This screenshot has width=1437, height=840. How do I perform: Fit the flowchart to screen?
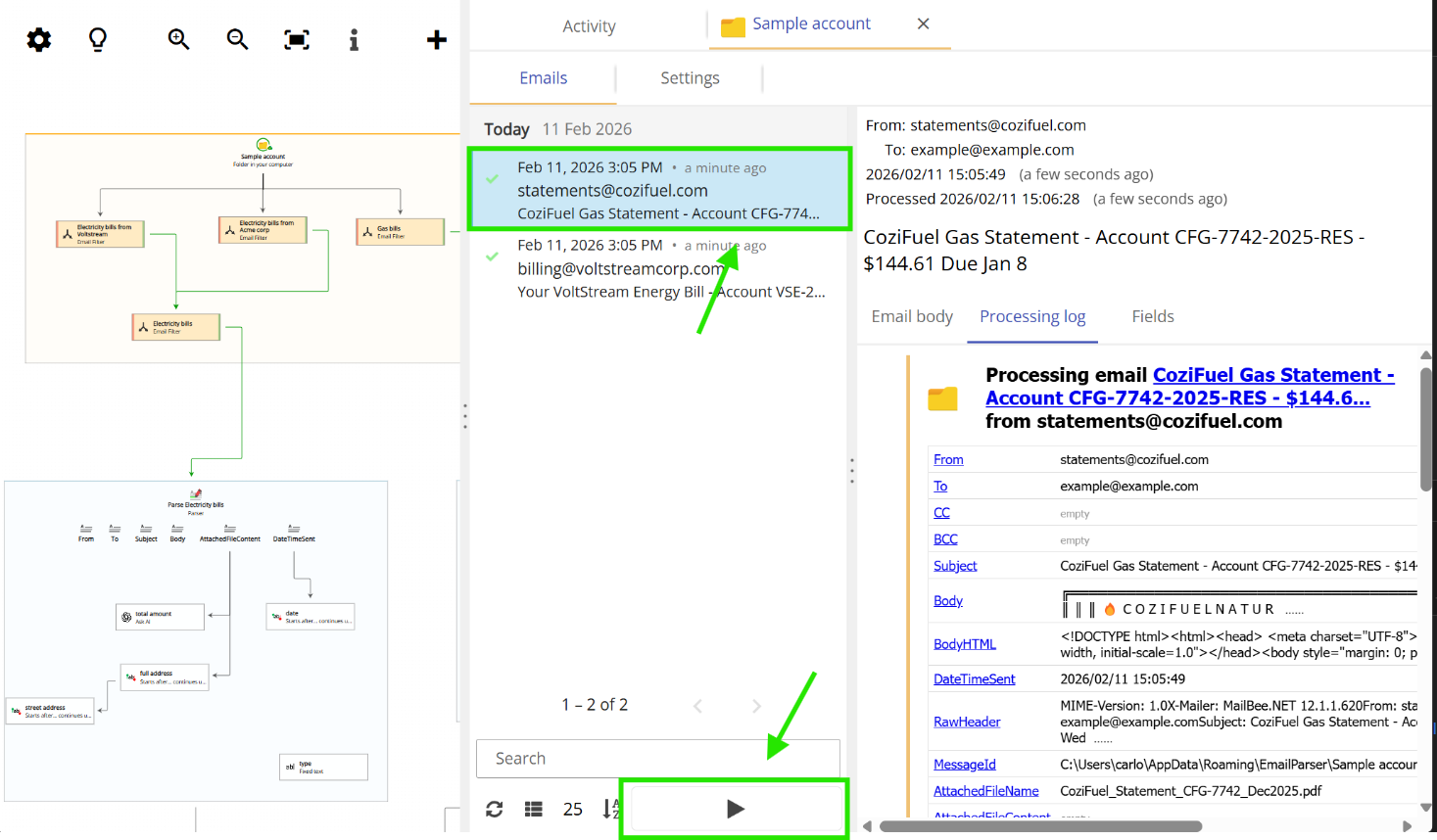tap(296, 39)
